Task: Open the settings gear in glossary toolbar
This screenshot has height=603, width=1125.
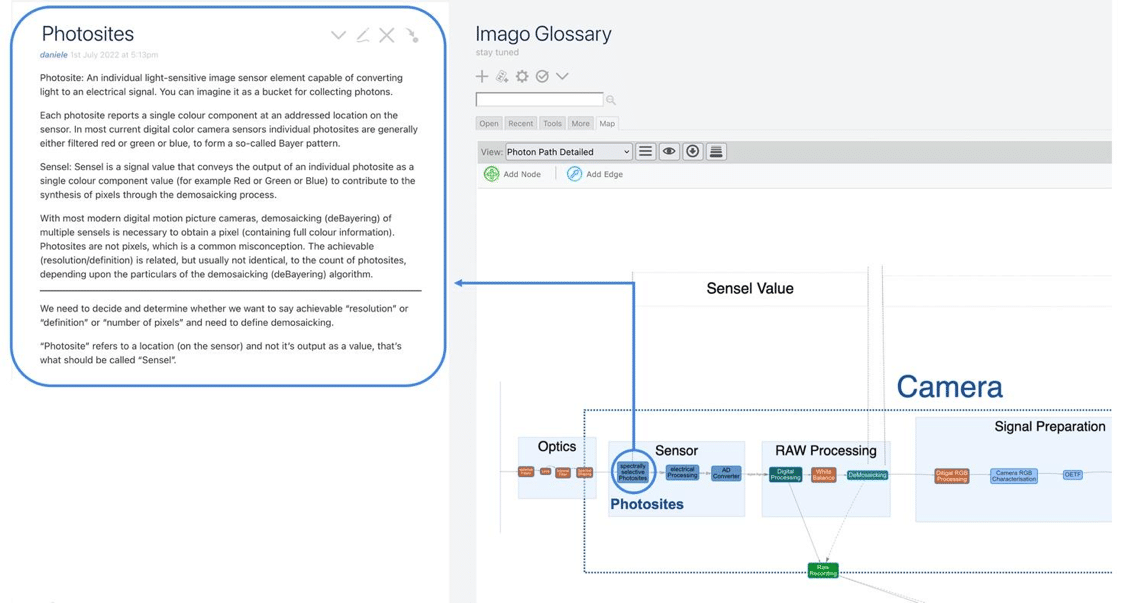Action: [522, 76]
